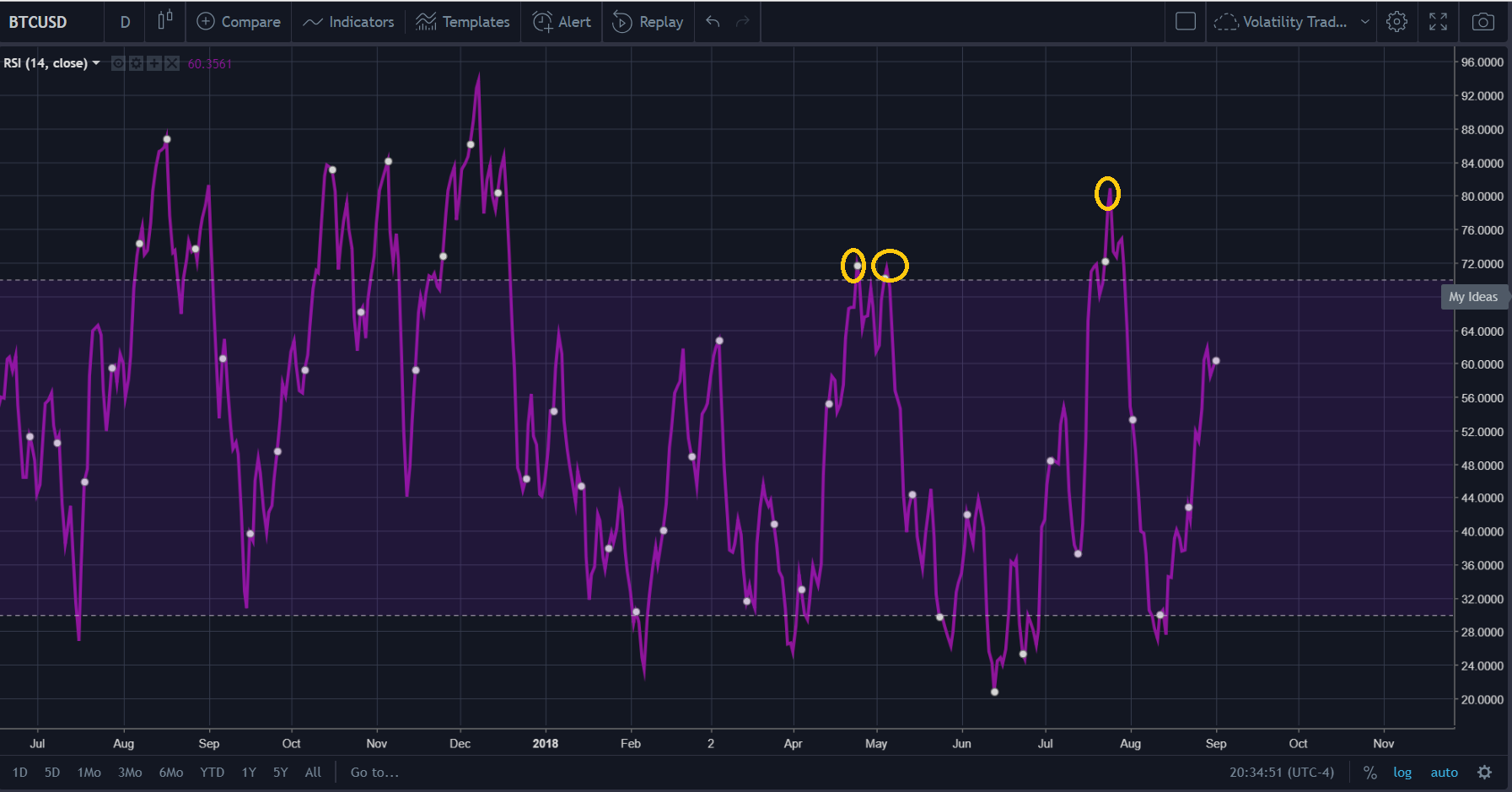Expand the RSI (14, close) legend dropdown
This screenshot has width=1512, height=792.
(x=96, y=63)
